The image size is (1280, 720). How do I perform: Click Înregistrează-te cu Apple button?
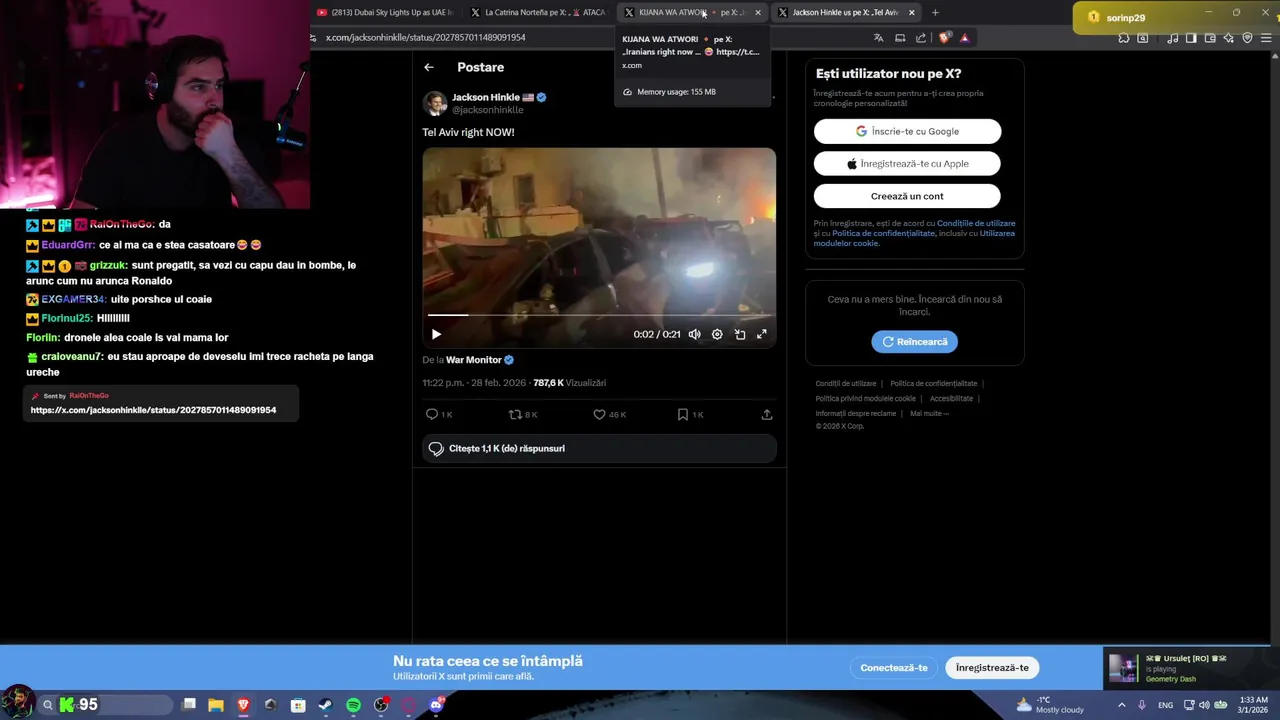coord(907,164)
